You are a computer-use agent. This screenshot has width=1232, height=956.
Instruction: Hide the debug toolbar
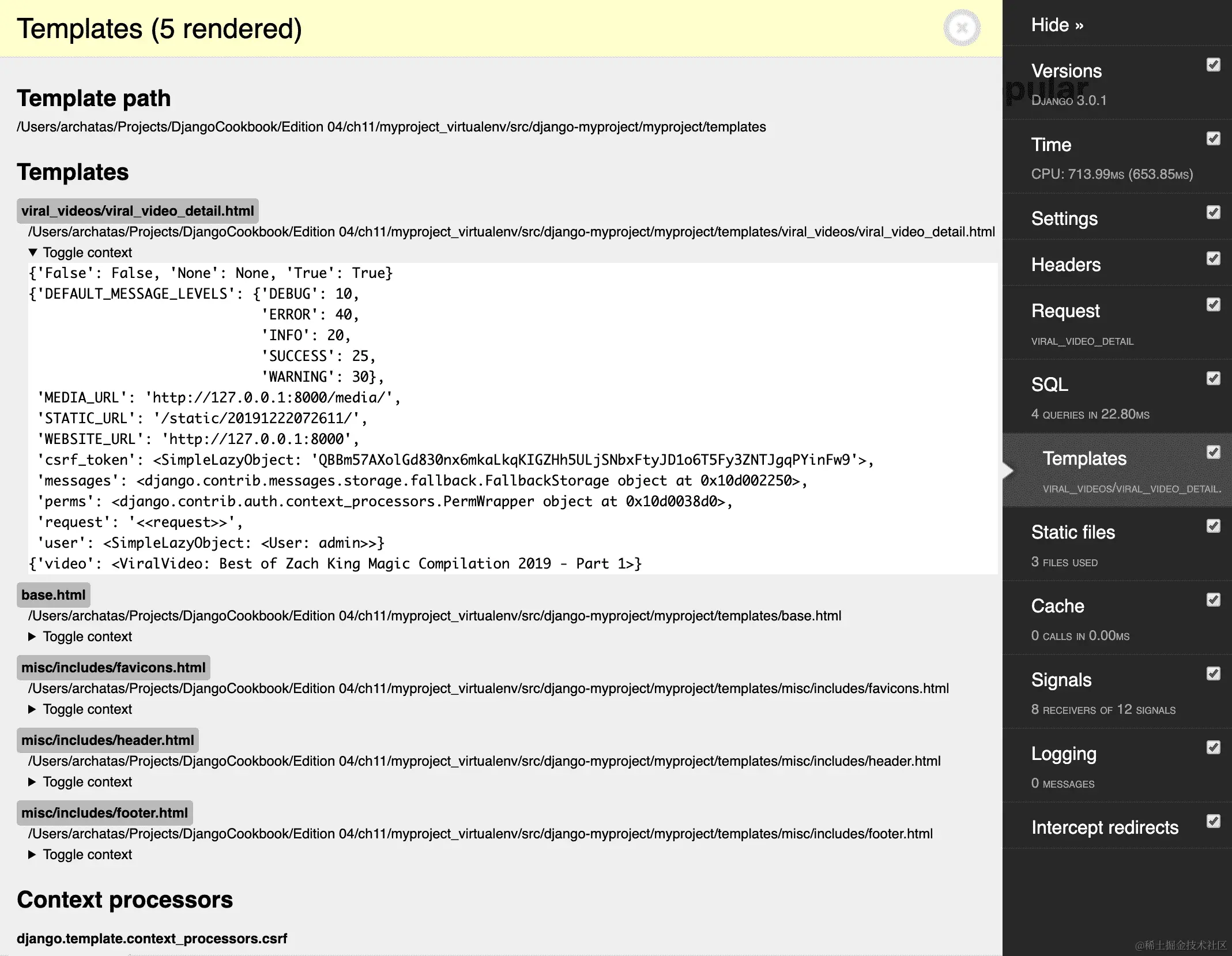click(1057, 25)
